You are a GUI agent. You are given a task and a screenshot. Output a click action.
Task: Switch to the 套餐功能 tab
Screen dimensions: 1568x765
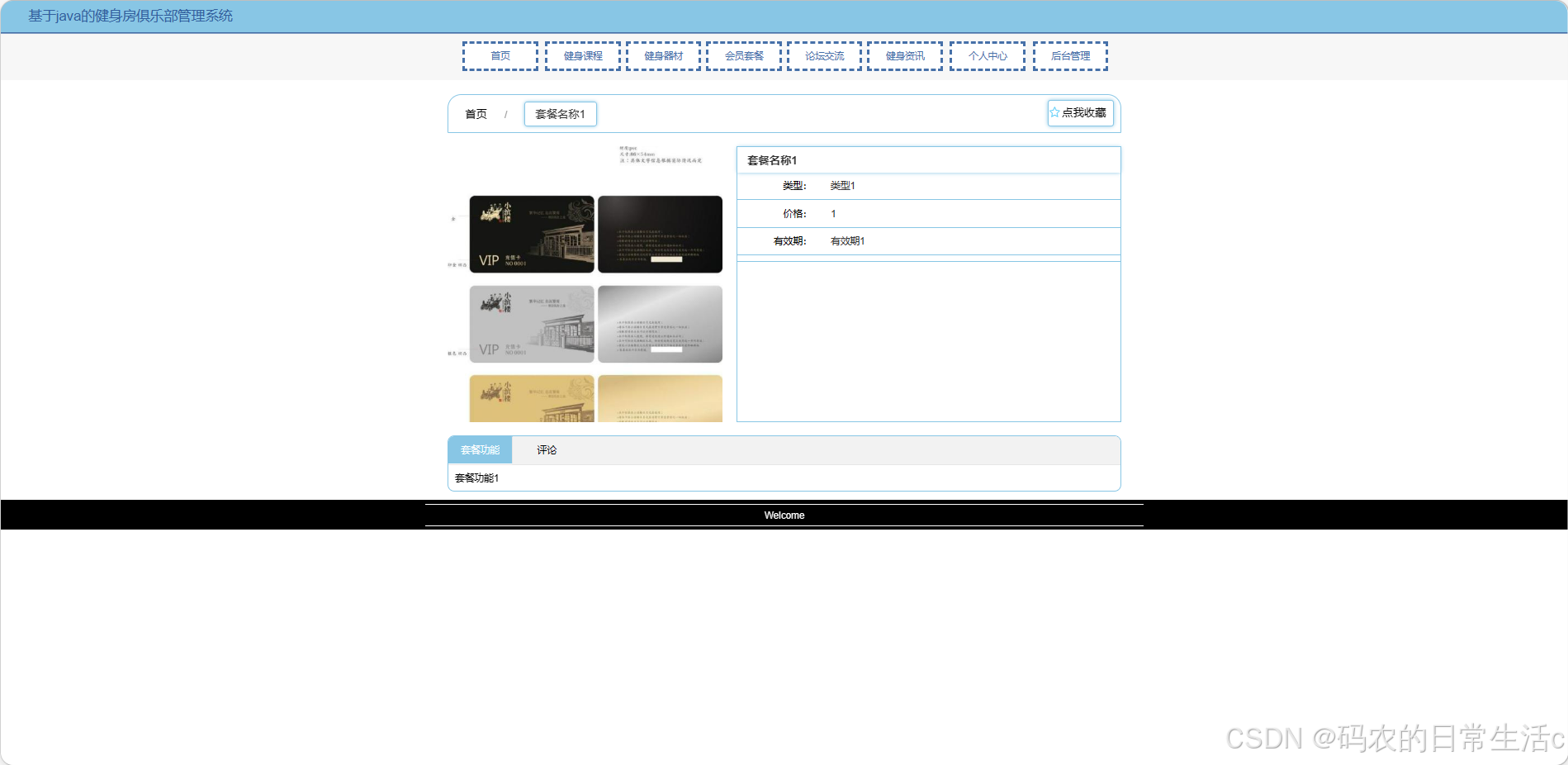click(480, 450)
